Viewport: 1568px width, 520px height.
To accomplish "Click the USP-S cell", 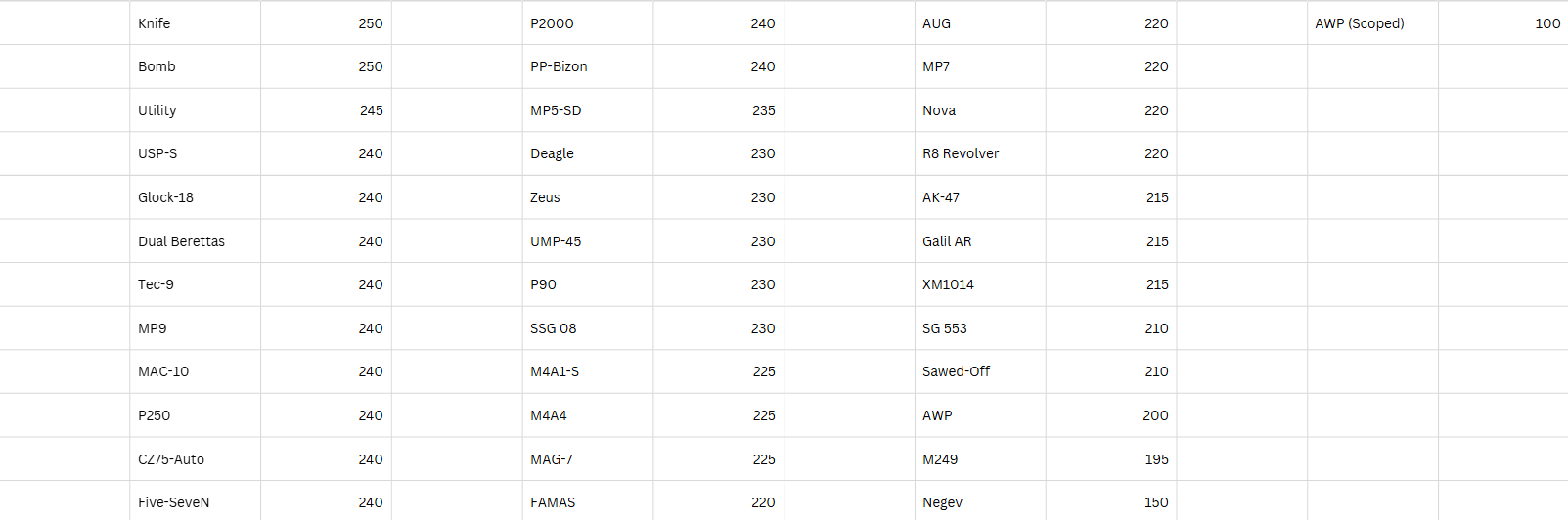I will [x=195, y=153].
